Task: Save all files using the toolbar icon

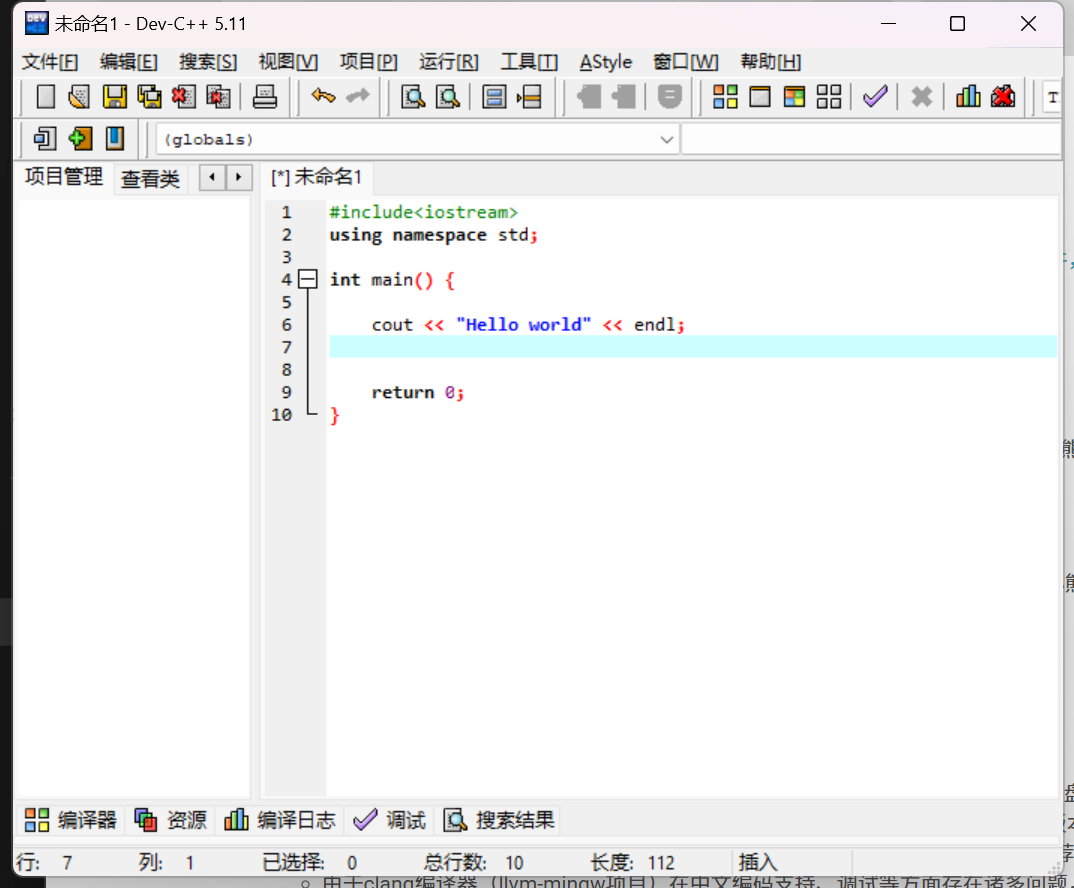Action: pos(149,97)
